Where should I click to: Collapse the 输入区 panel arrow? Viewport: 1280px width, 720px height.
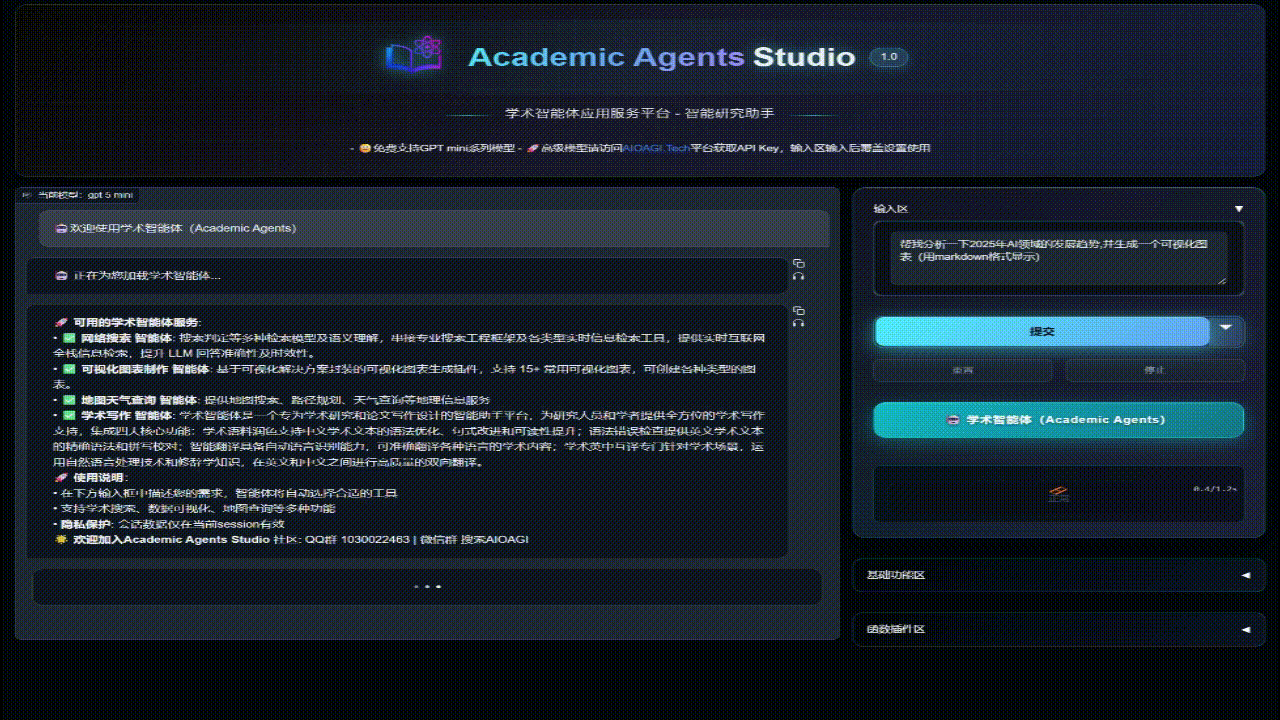pyautogui.click(x=1239, y=209)
